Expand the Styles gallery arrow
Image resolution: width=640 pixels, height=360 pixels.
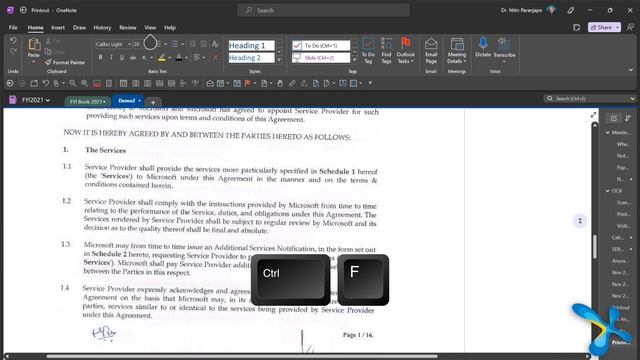pos(279,60)
